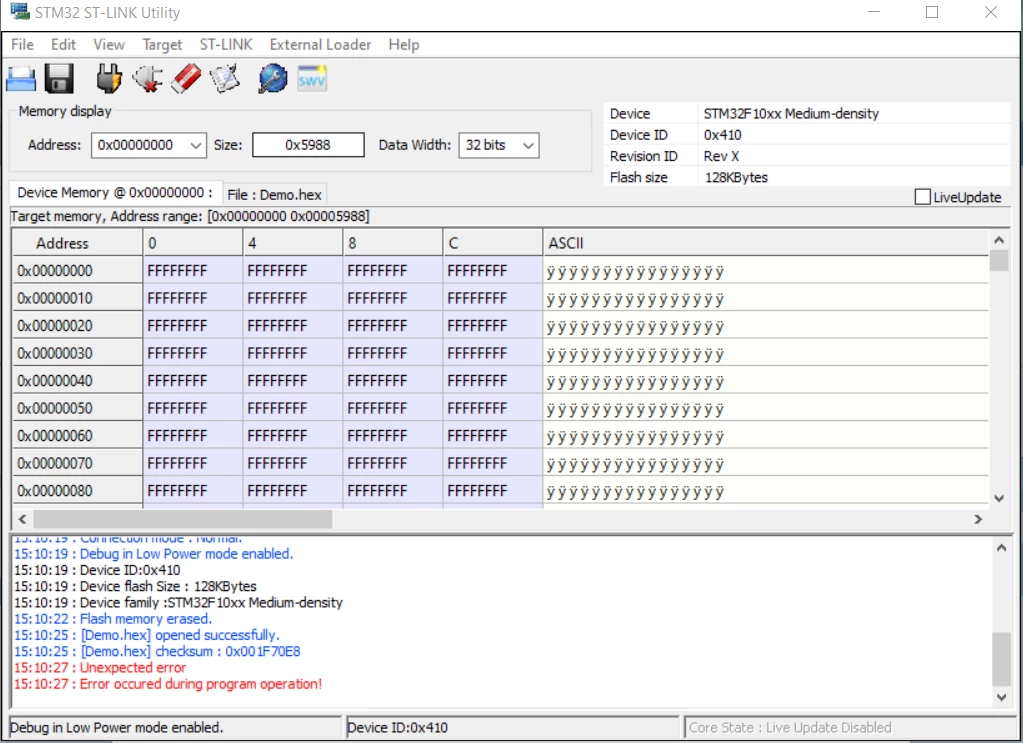Click log line 'Device family :STM32F10xx Medium-density'
The height and width of the screenshot is (743, 1023).
click(x=178, y=602)
